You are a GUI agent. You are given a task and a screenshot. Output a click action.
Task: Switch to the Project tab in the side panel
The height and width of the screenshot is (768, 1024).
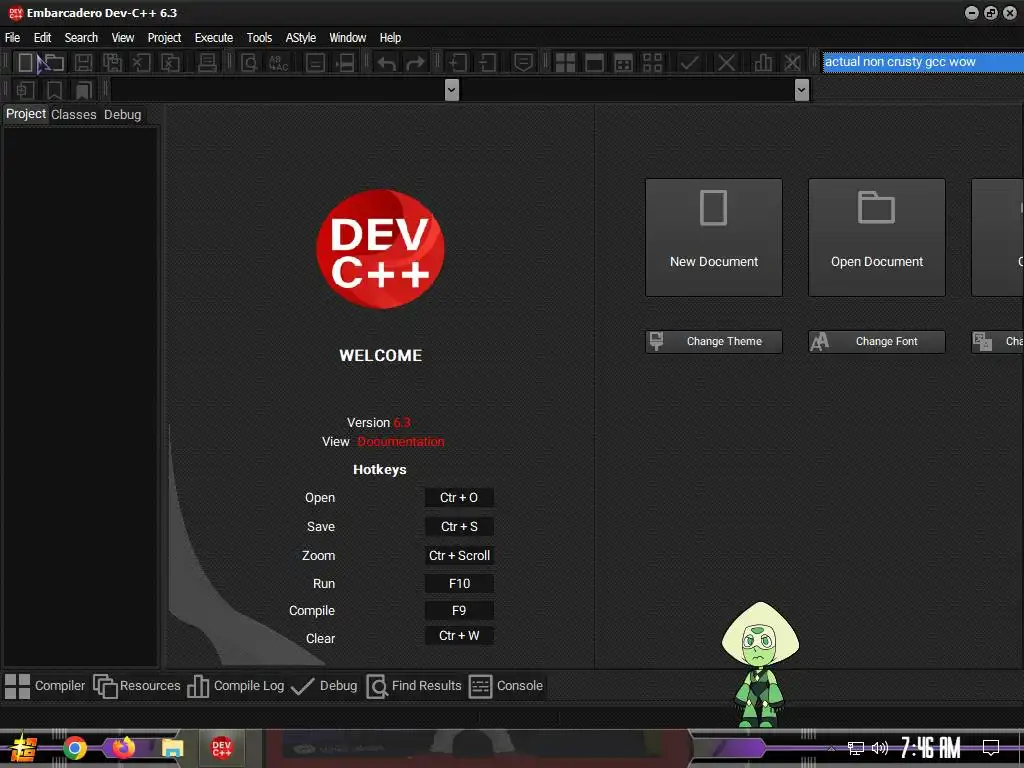point(26,114)
